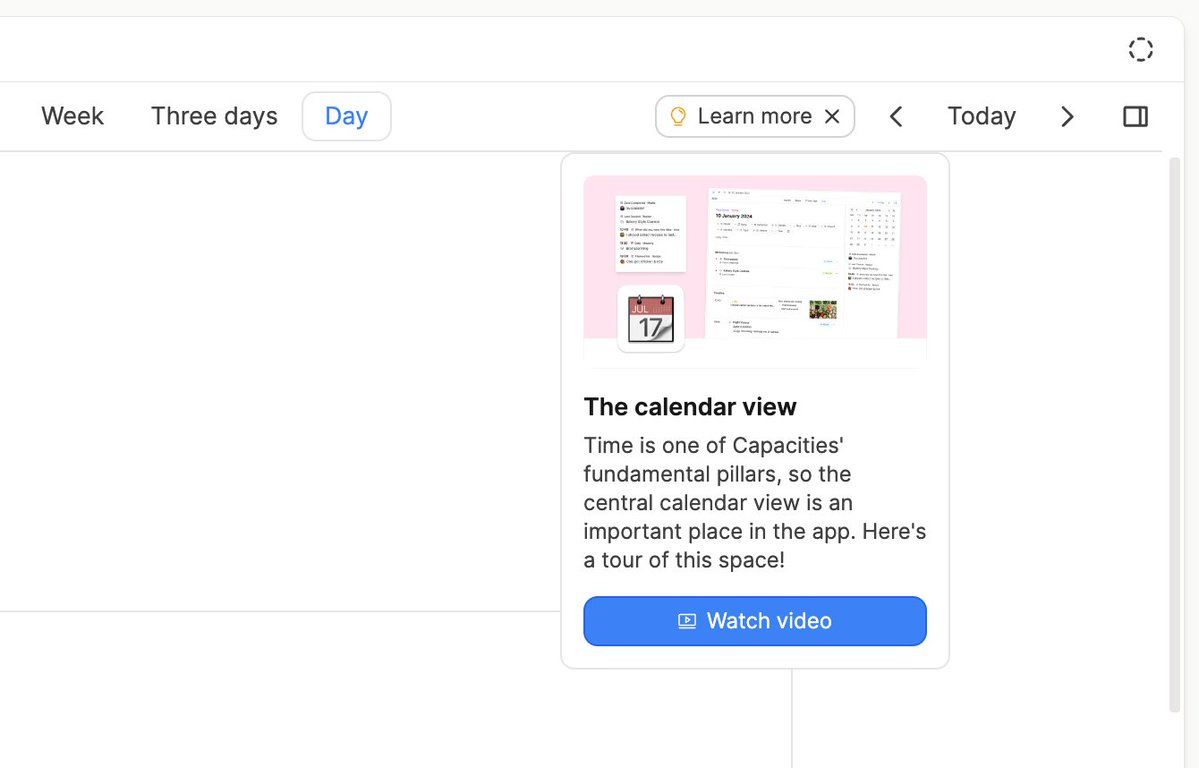
Task: Dismiss the Learn more tip with the X
Action: click(833, 116)
